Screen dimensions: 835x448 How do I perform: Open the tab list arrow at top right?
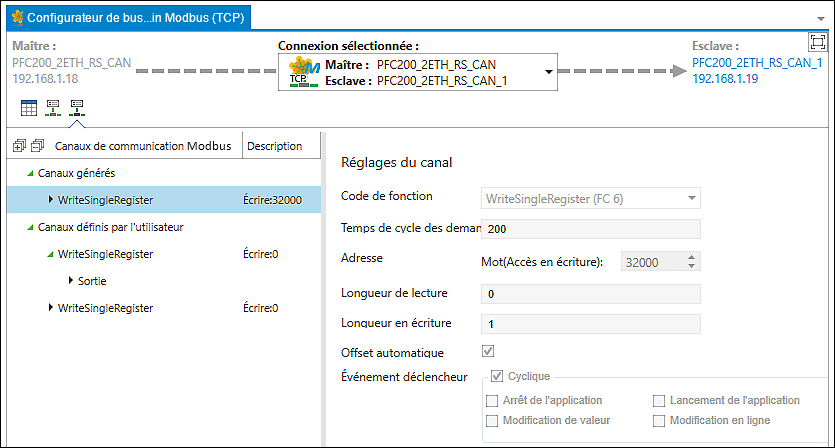coord(821,19)
